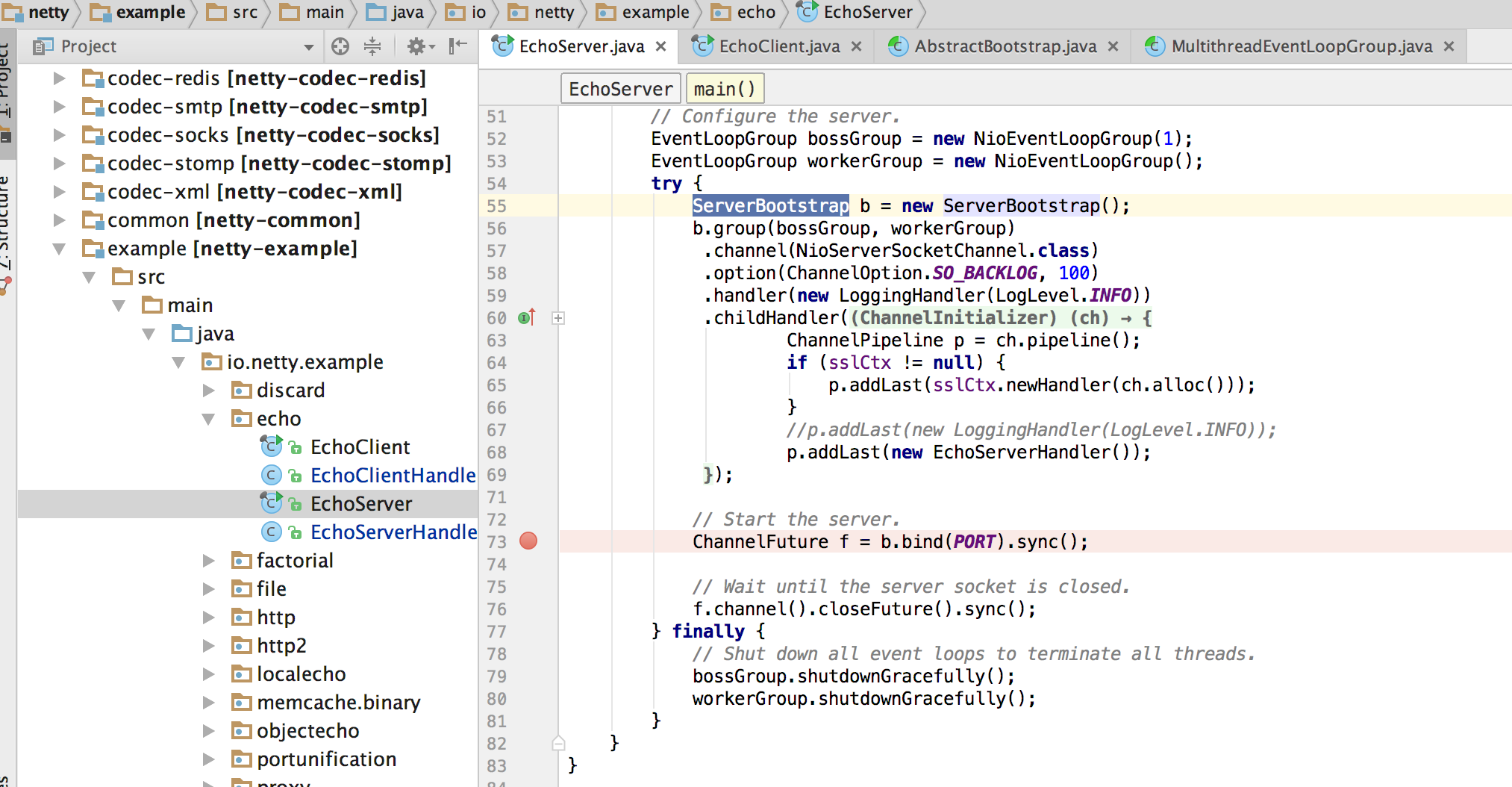Toggle the breakpoint on line 73
Image resolution: width=1512 pixels, height=787 pixels.
(528, 541)
